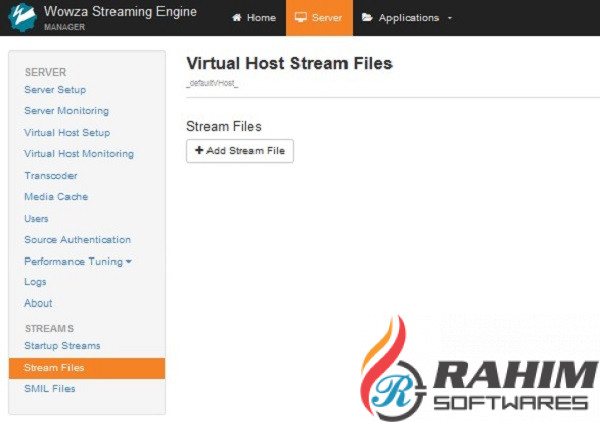Open SMIL Files page
600x422 pixels.
(50, 389)
